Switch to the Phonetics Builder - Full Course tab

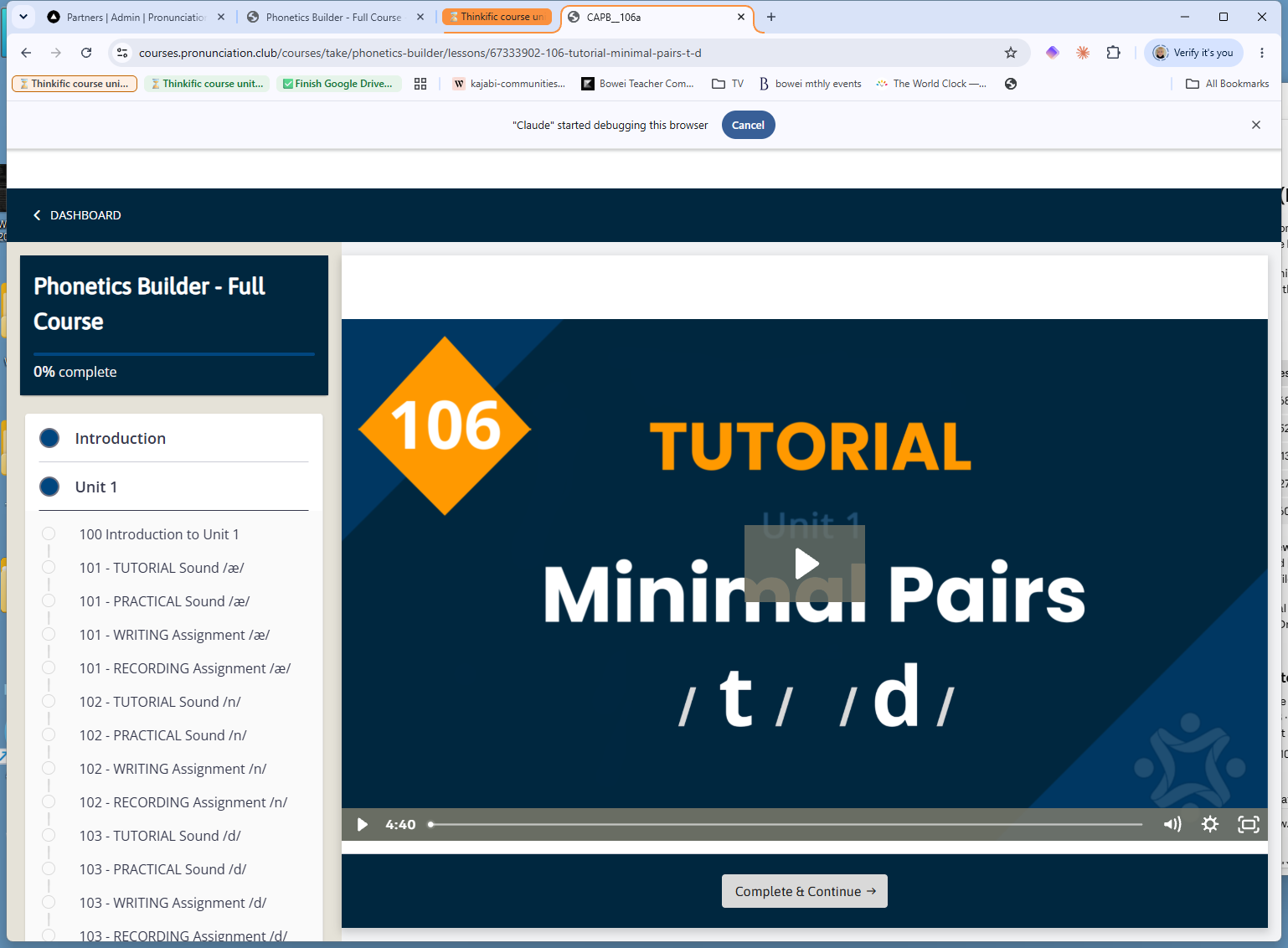333,17
